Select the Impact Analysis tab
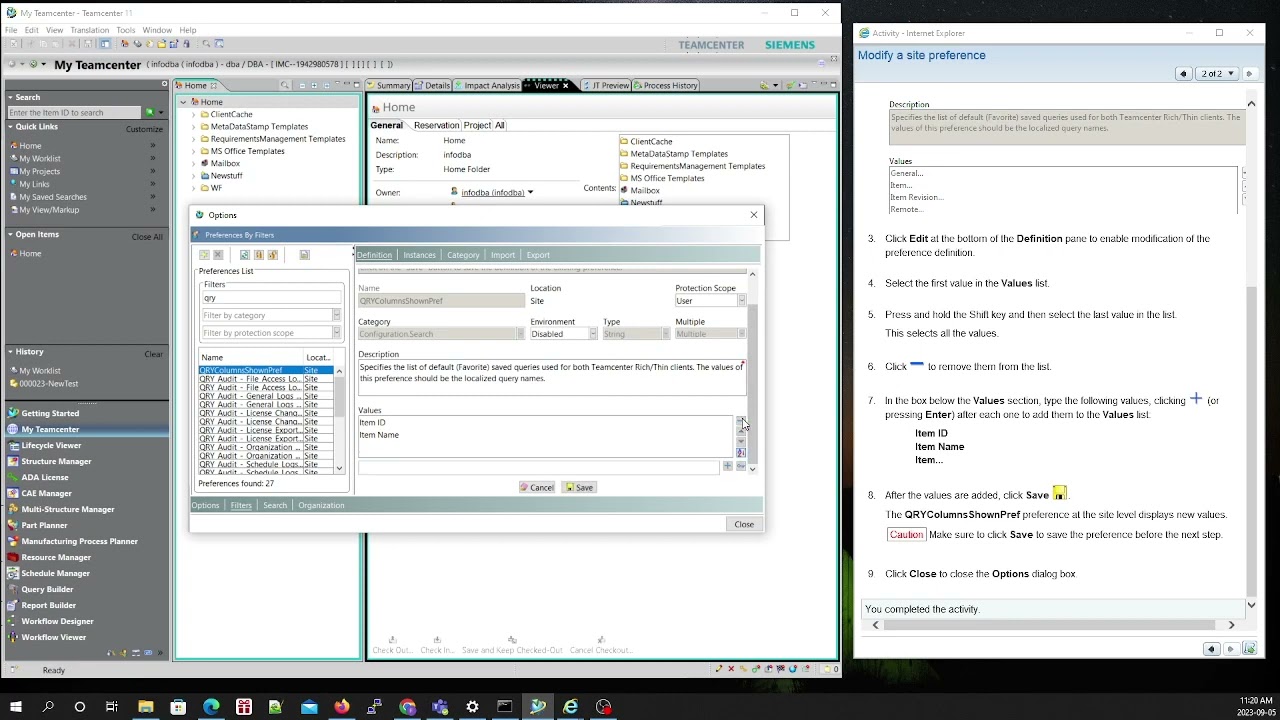 487,85
